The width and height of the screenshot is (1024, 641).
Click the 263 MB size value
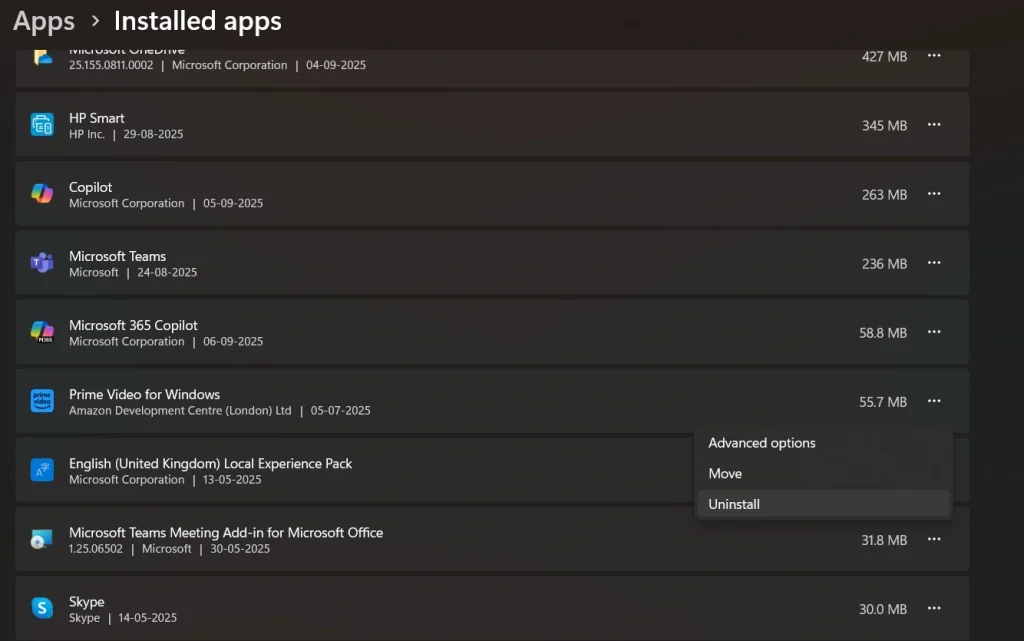click(x=884, y=195)
